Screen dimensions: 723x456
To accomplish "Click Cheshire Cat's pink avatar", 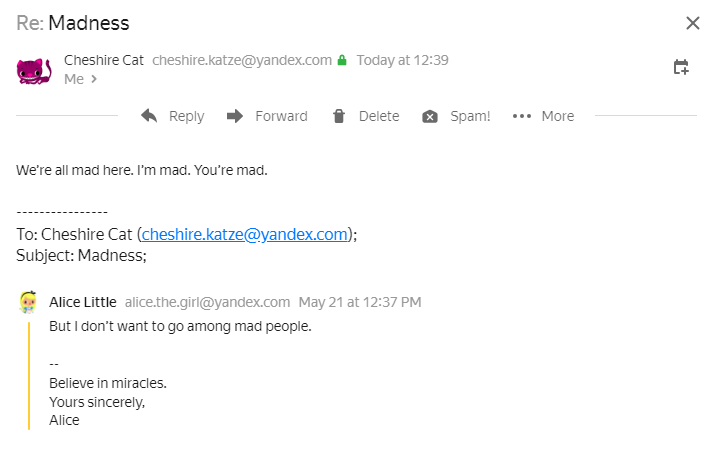I will click(x=34, y=69).
